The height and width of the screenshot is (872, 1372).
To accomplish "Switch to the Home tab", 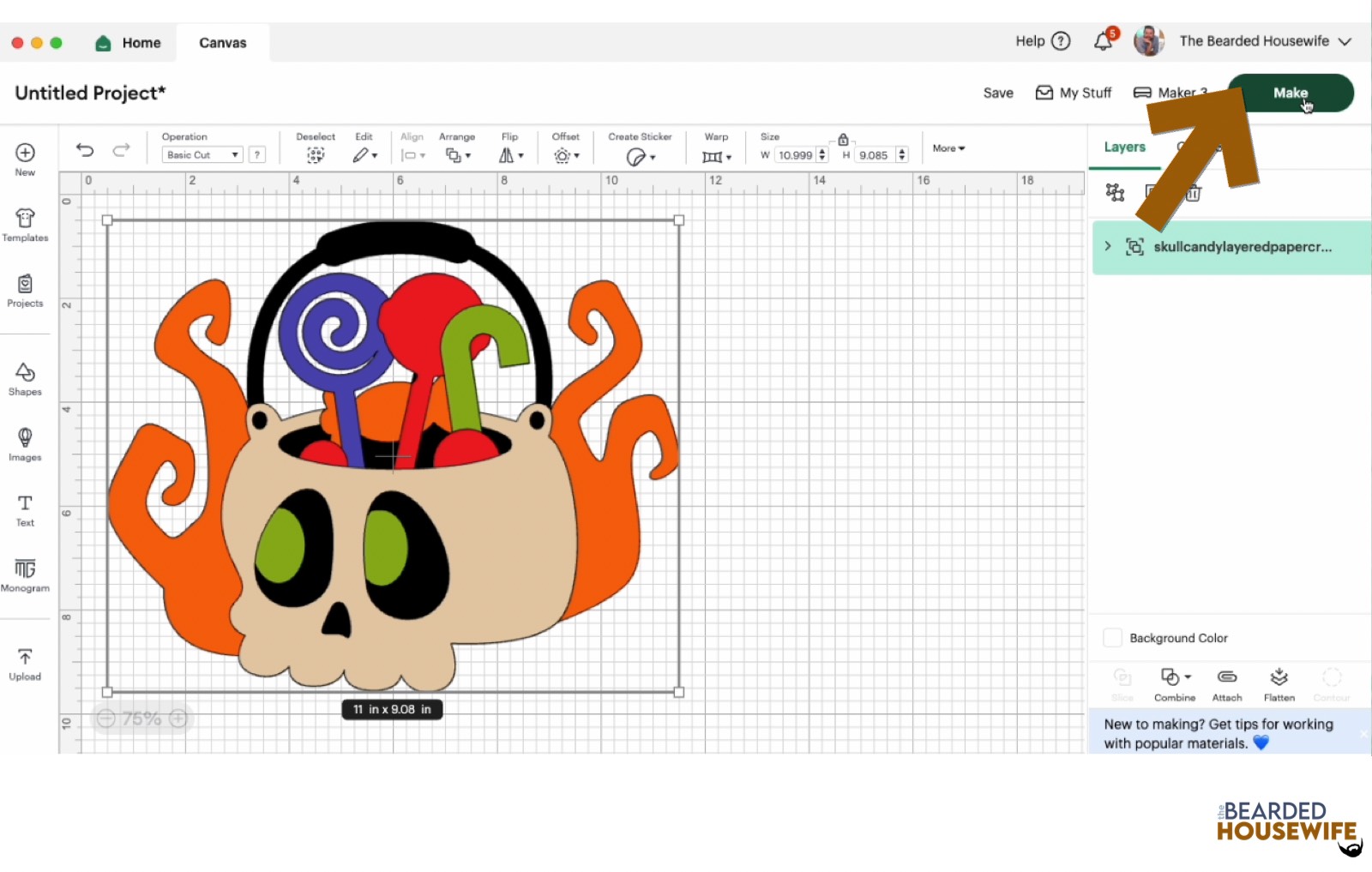I will click(x=129, y=43).
